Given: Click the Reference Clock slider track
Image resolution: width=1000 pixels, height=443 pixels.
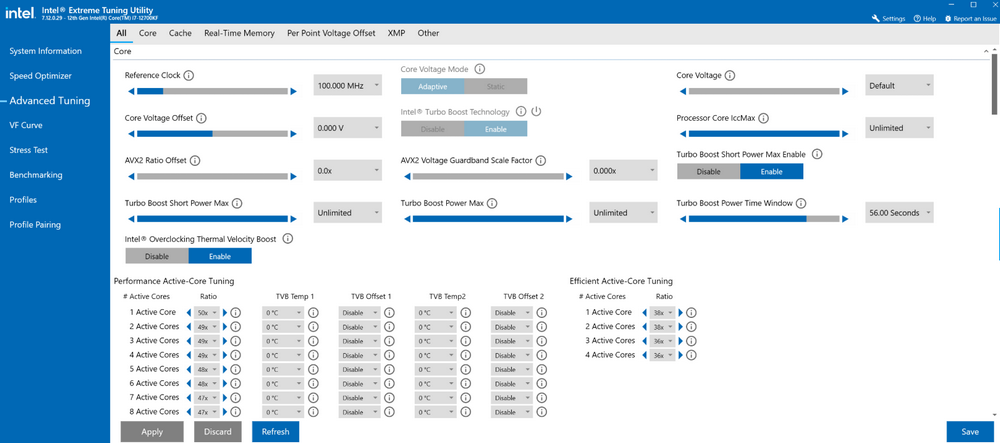Looking at the screenshot, I should click(x=212, y=92).
